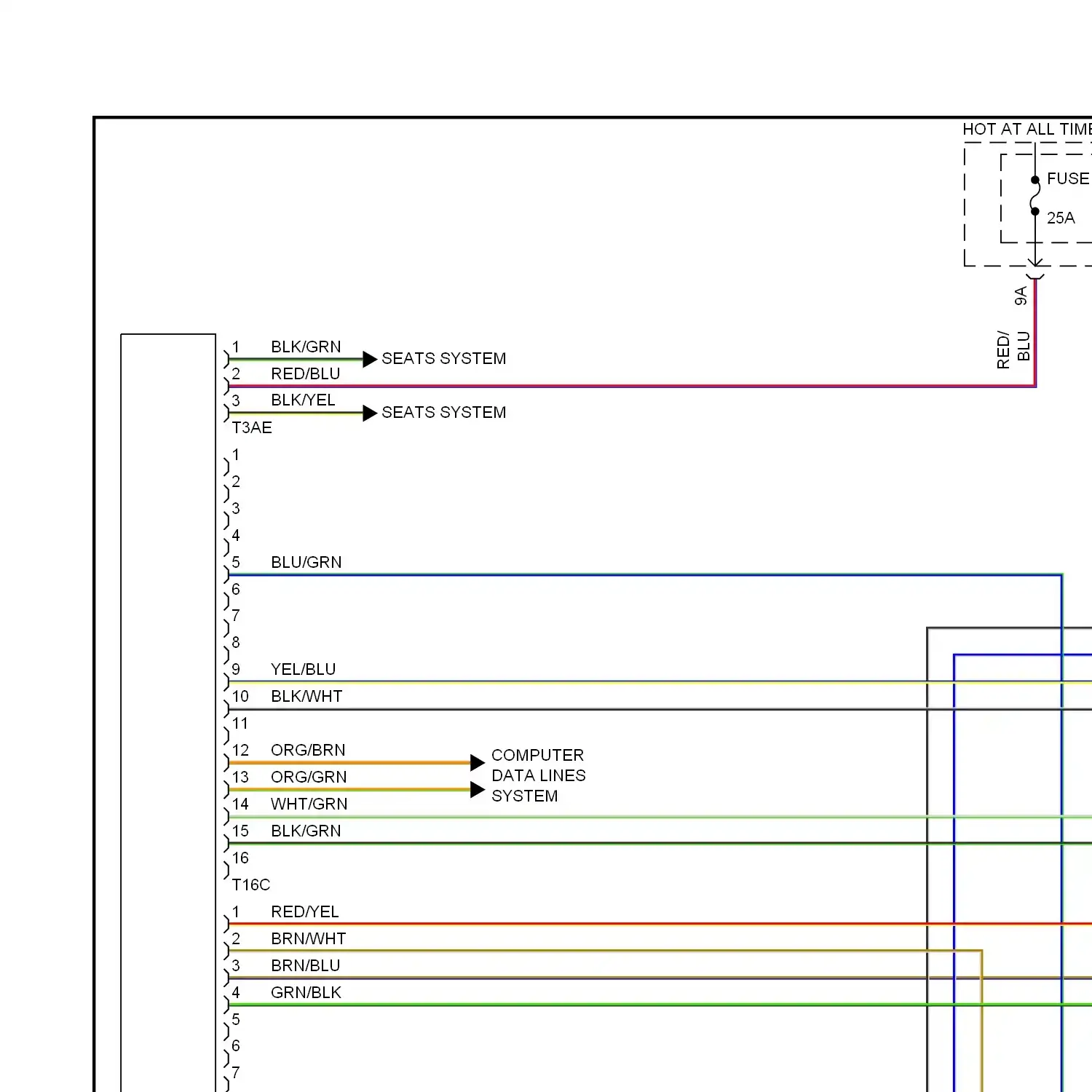Screen dimensions: 1092x1092
Task: Click the BLK/WHT wire color label
Action: (x=306, y=696)
